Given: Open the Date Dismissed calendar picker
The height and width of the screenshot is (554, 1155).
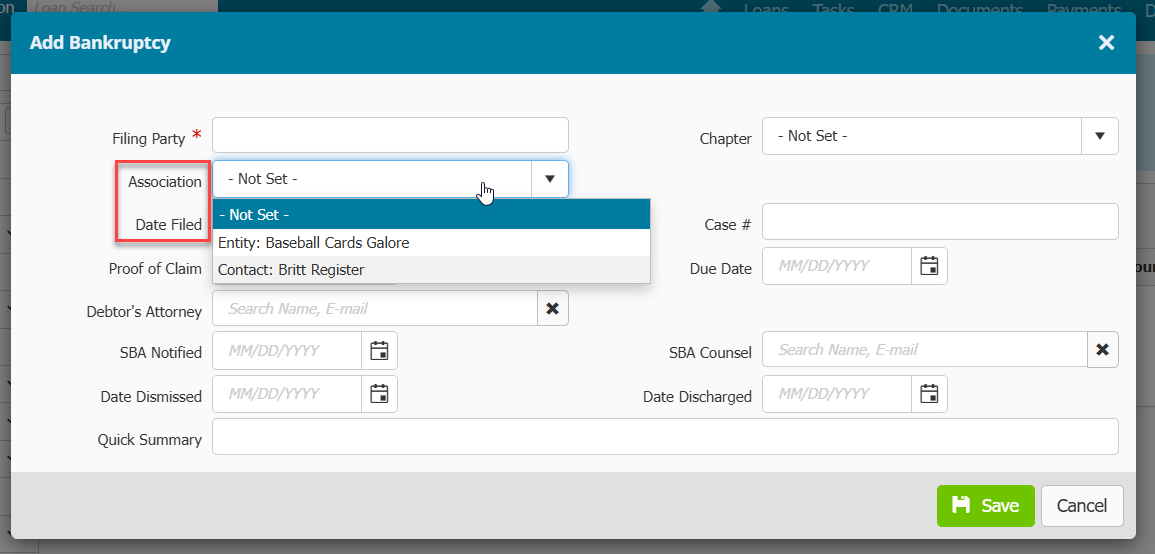Looking at the screenshot, I should point(379,394).
